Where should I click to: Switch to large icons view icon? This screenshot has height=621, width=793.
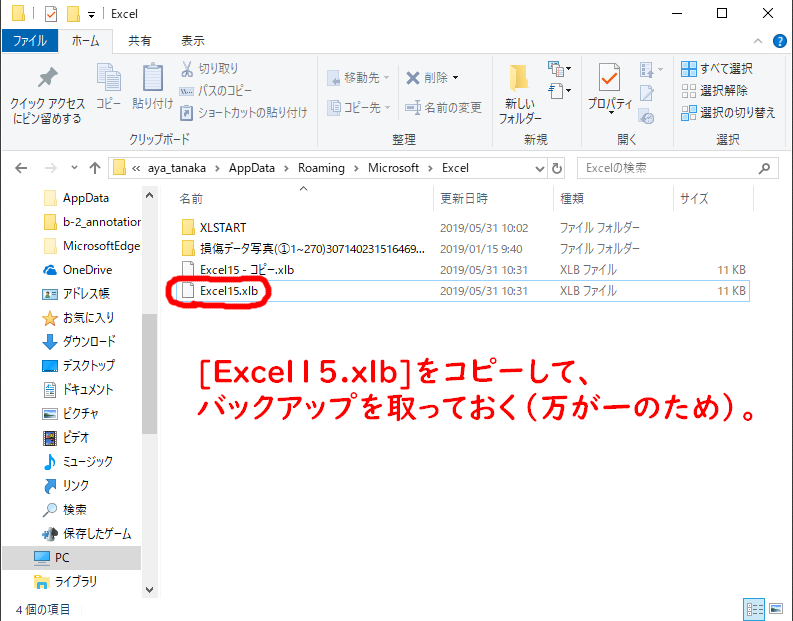[776, 609]
